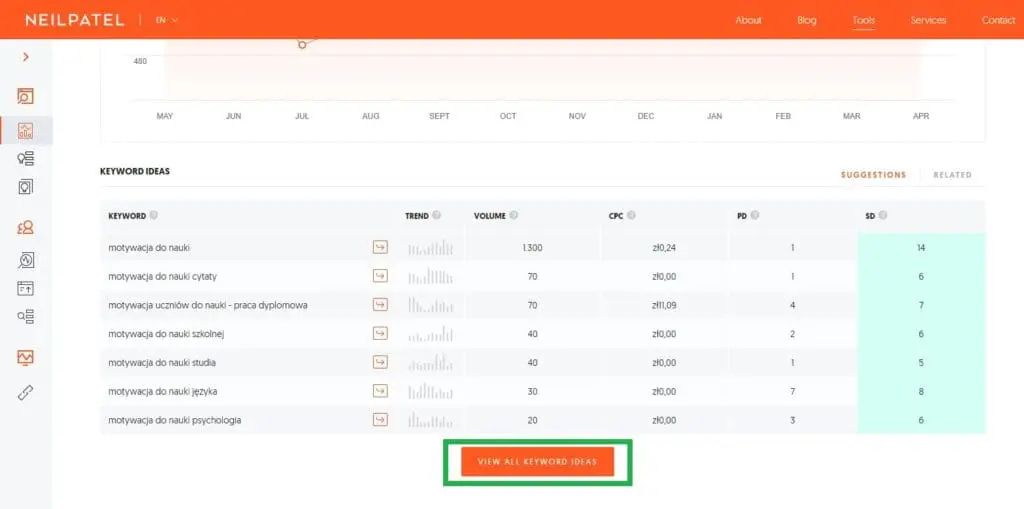Click the volume value 1300

click(532, 248)
